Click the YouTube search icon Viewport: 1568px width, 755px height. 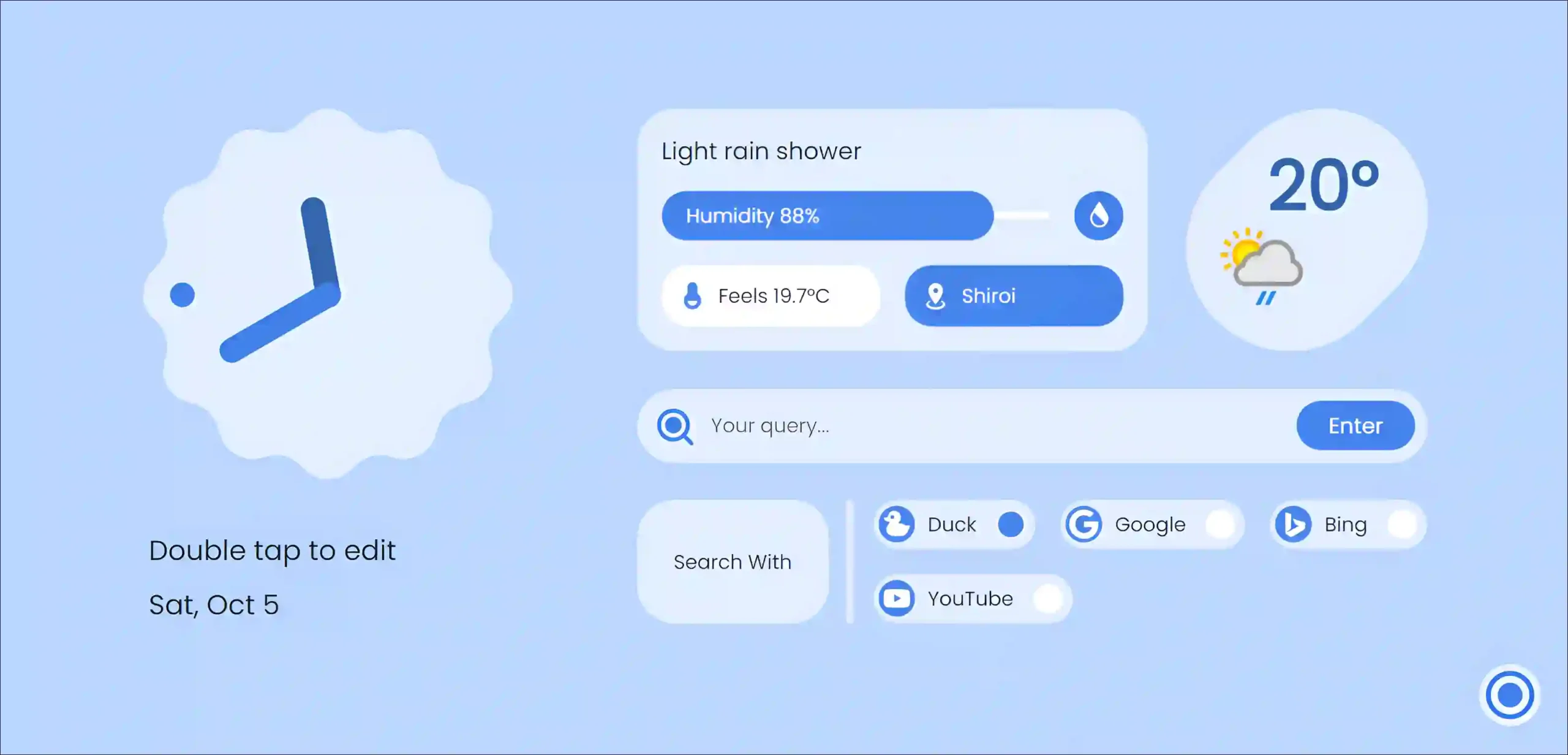(894, 598)
